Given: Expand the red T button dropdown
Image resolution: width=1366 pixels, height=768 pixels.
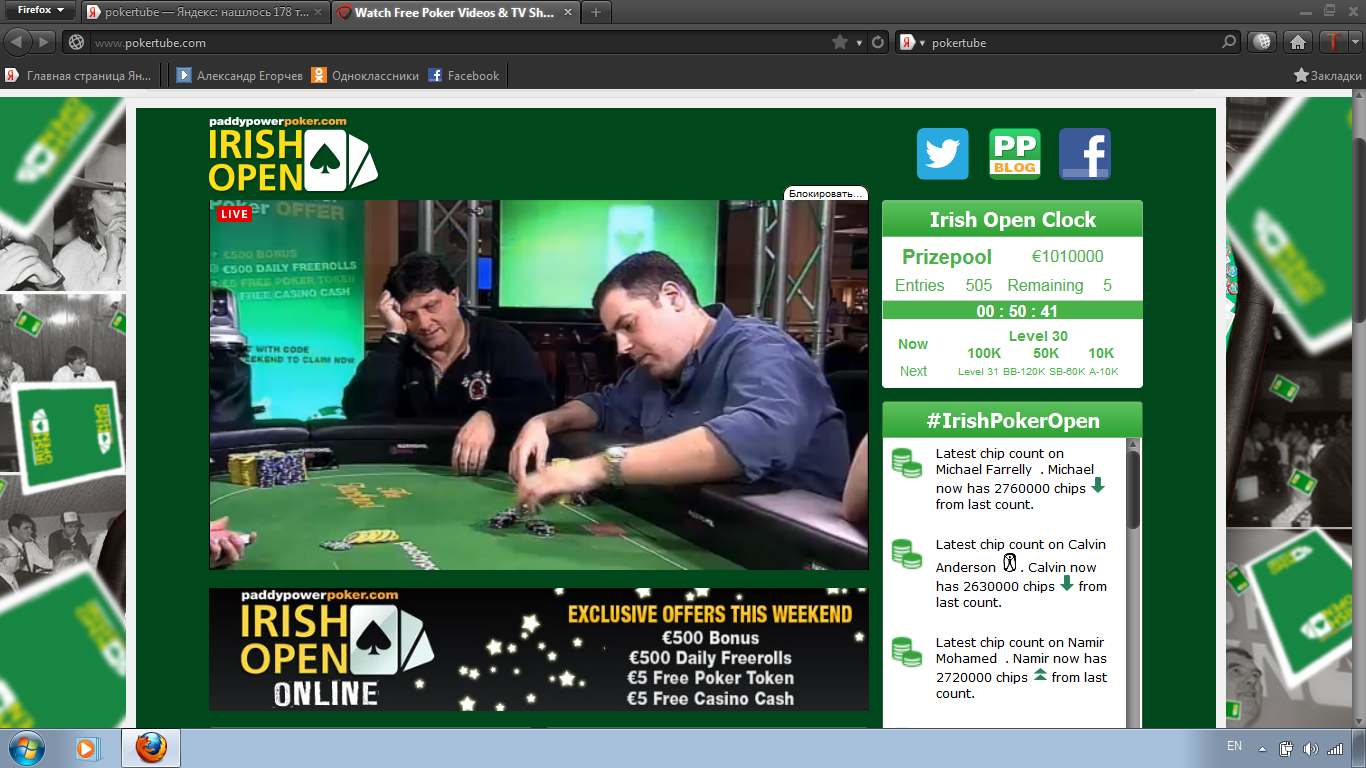Looking at the screenshot, I should coord(1355,42).
